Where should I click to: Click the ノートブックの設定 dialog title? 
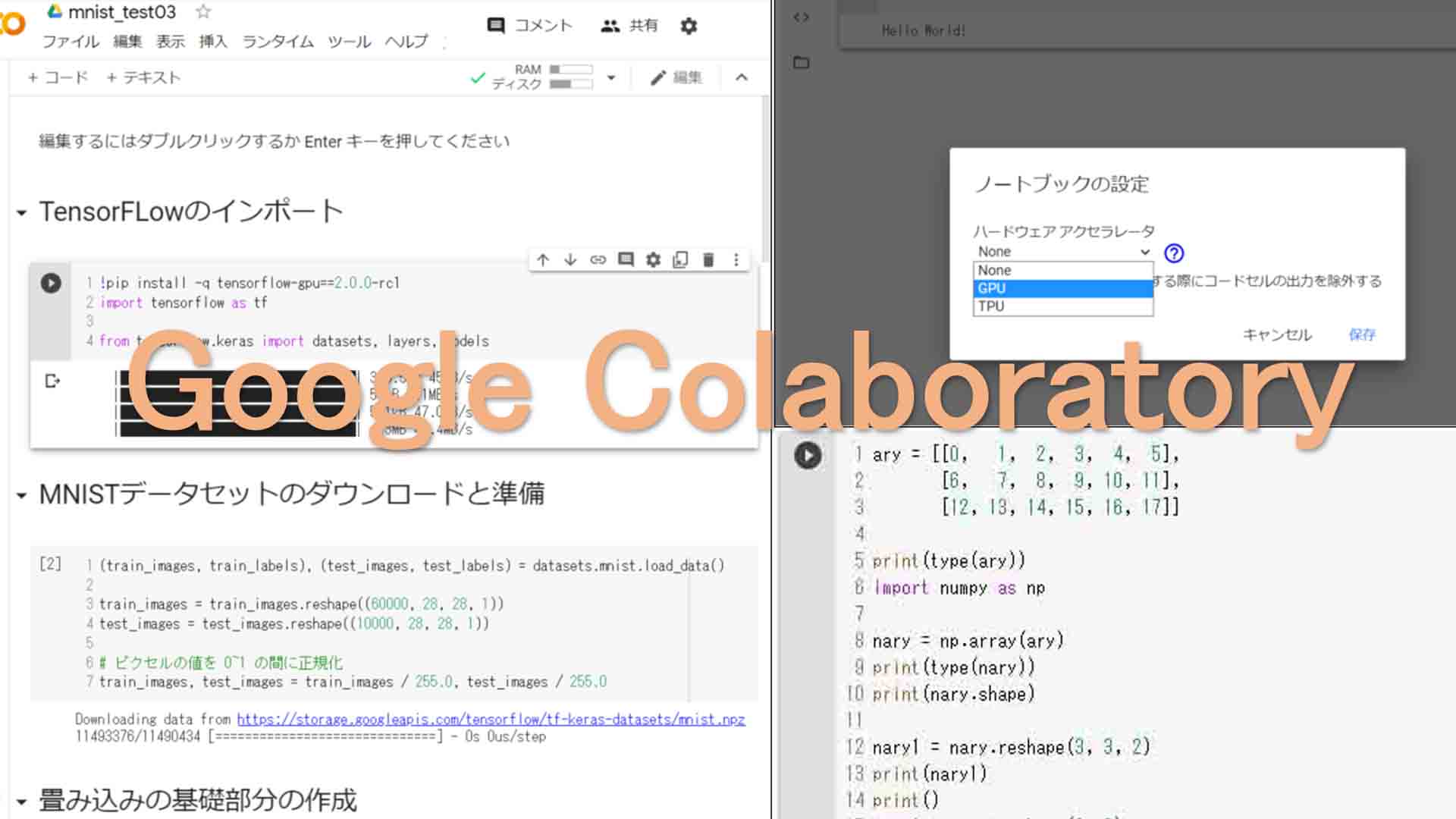click(x=1061, y=184)
